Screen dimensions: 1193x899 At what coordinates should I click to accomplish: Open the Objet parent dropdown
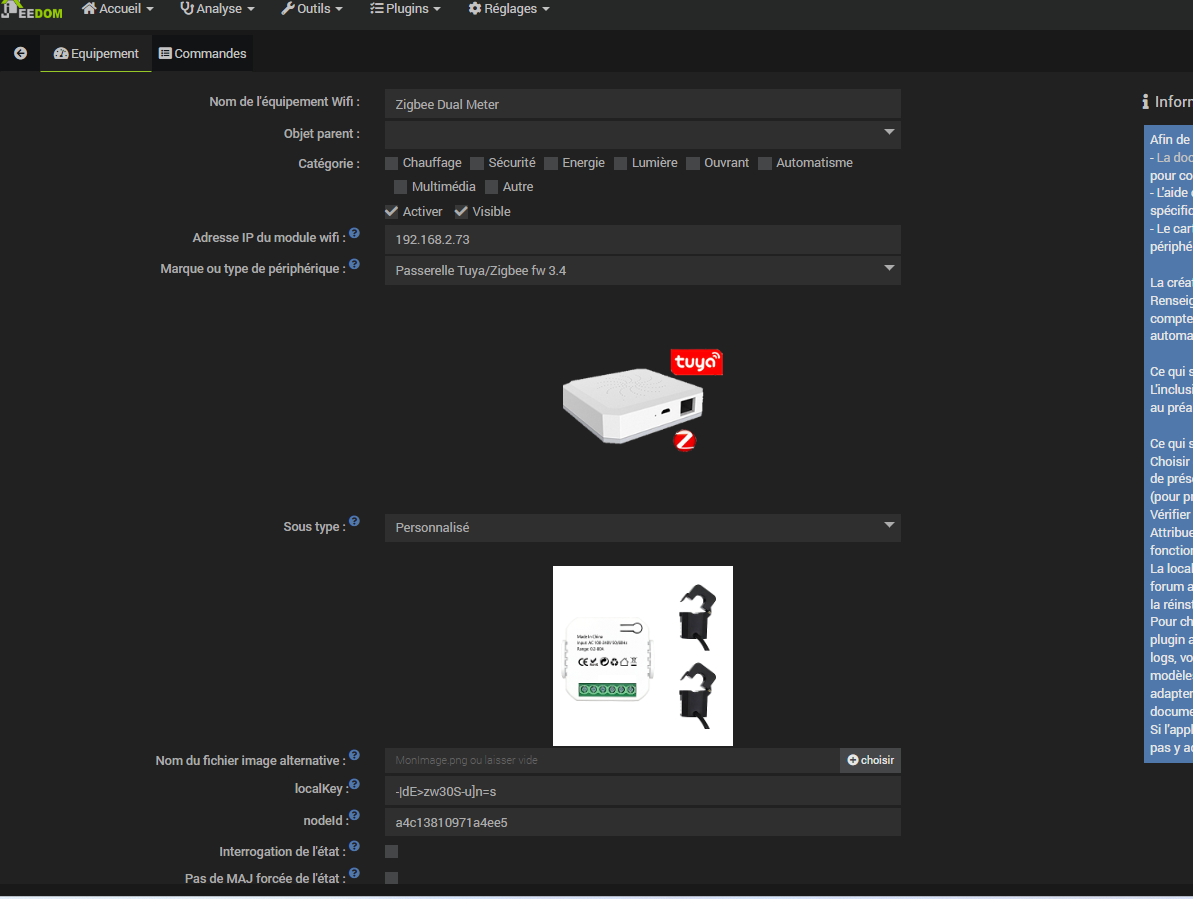click(643, 135)
